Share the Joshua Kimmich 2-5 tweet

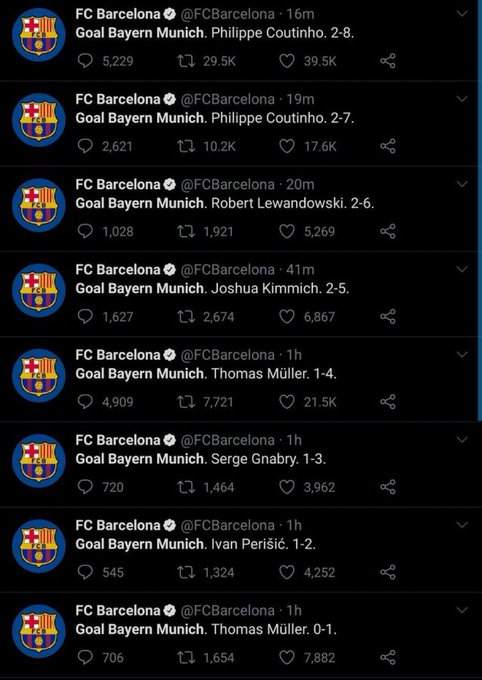pyautogui.click(x=388, y=317)
